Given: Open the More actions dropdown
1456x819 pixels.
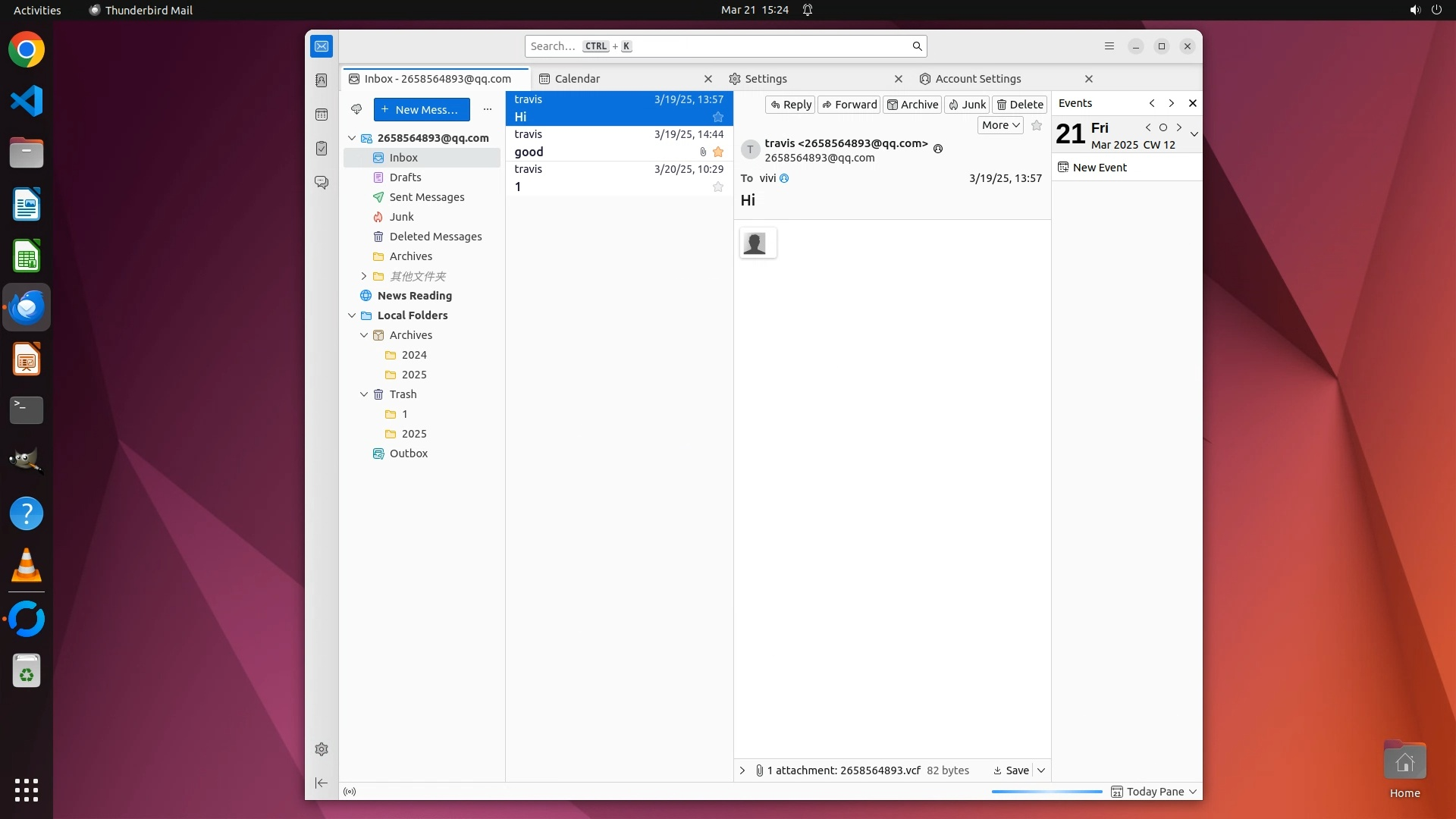Looking at the screenshot, I should (x=1000, y=125).
